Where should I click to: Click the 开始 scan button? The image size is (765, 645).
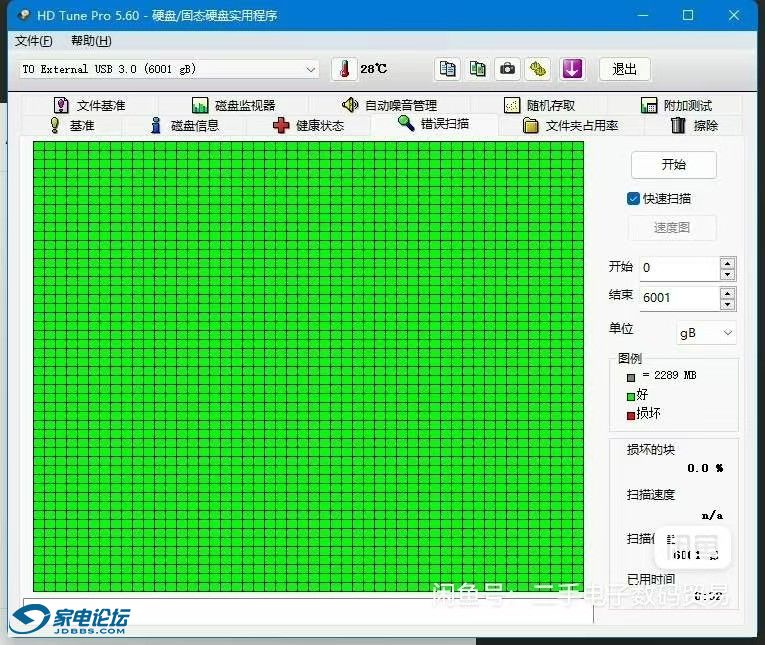coord(673,164)
